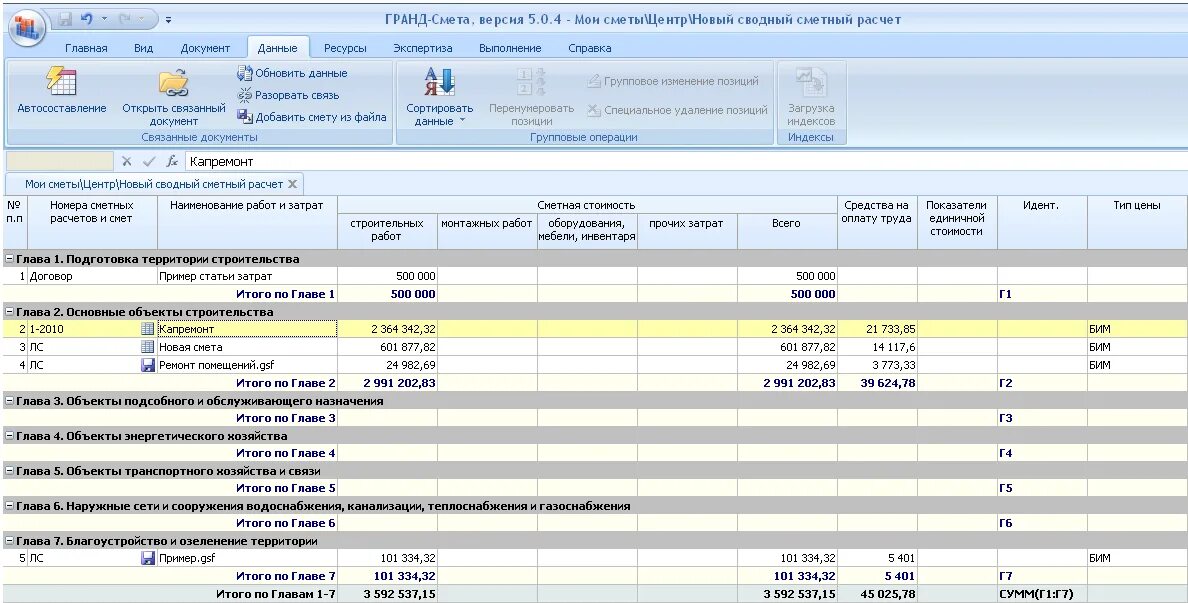Click Групповое изменение позиций
Image resolution: width=1188 pixels, height=603 pixels.
coord(673,81)
